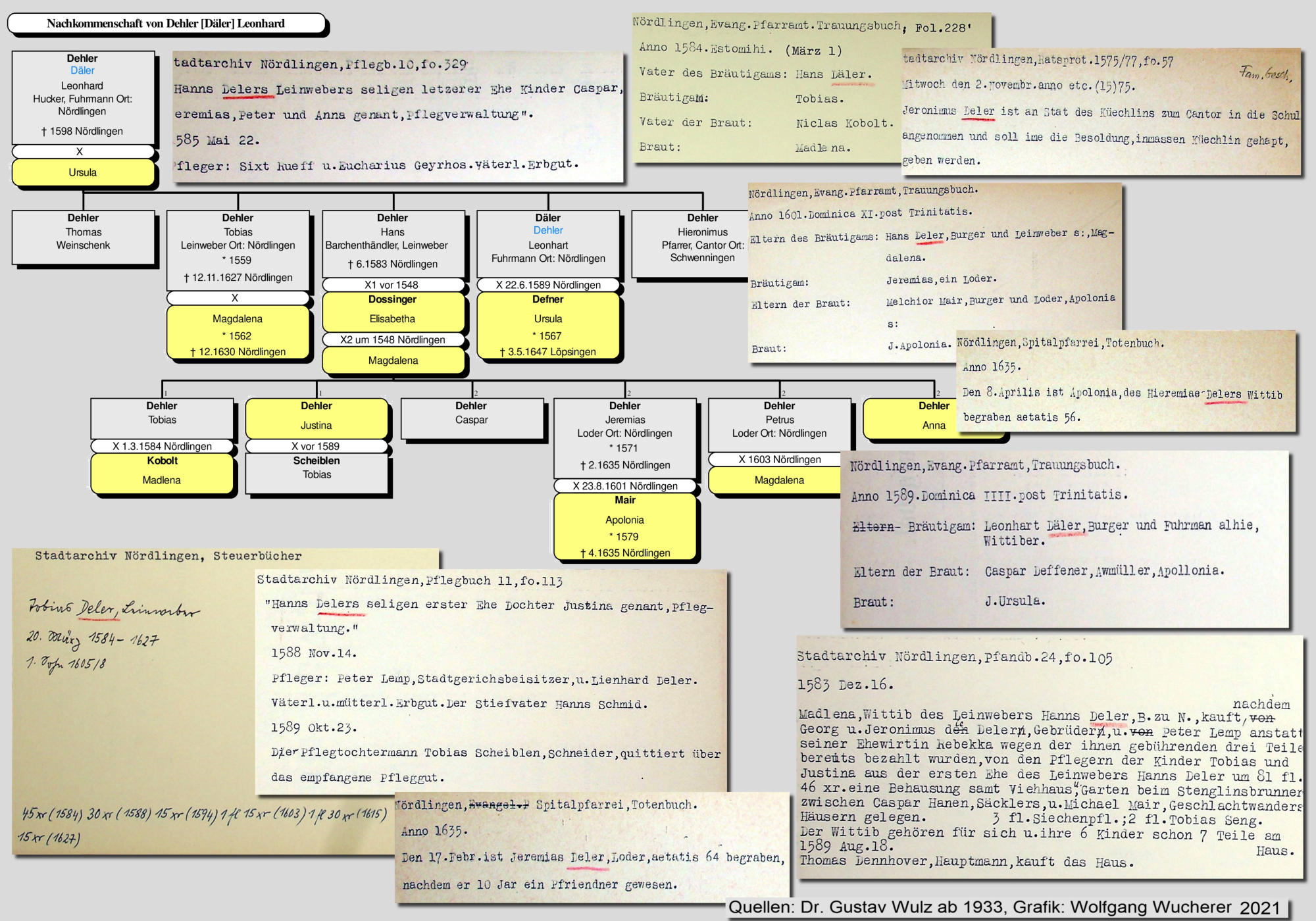Click the X2 um 1548 Nördlingen marriage label
This screenshot has height=921, width=1316.
pos(393,339)
